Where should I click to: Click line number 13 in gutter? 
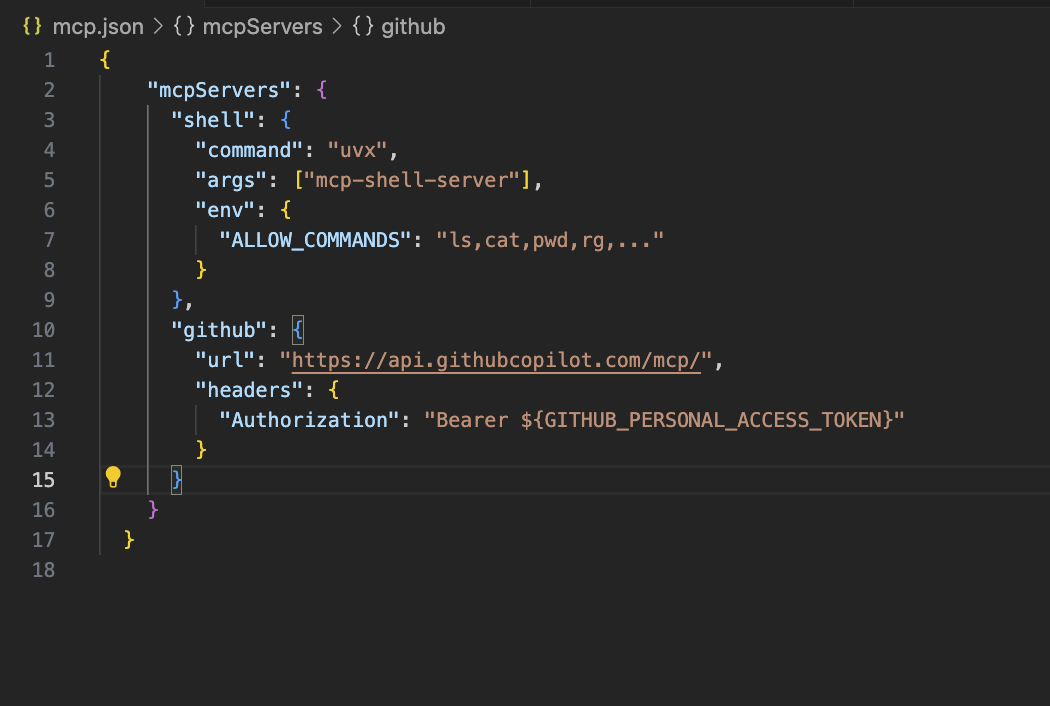[x=44, y=420]
